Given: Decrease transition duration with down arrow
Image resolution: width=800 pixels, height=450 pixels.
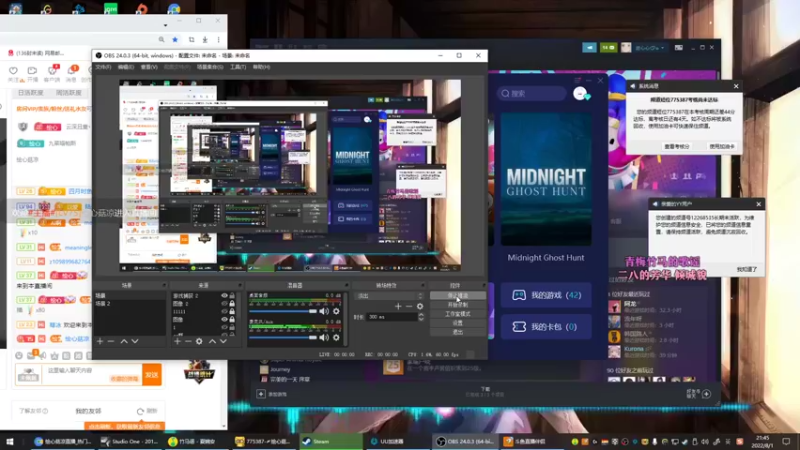Looking at the screenshot, I should [x=421, y=319].
